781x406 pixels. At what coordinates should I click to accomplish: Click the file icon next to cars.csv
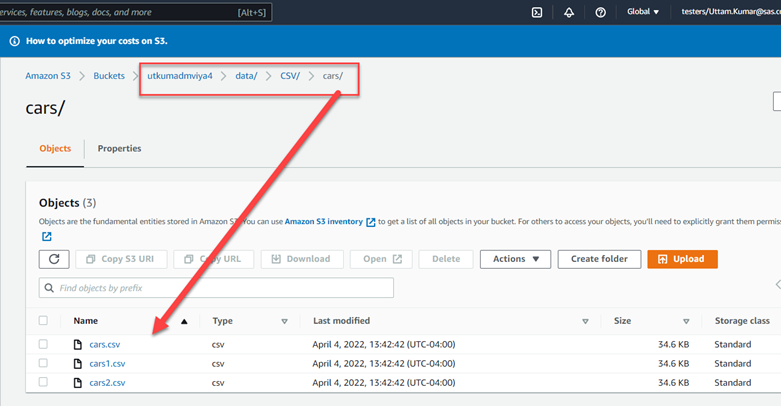click(x=78, y=344)
